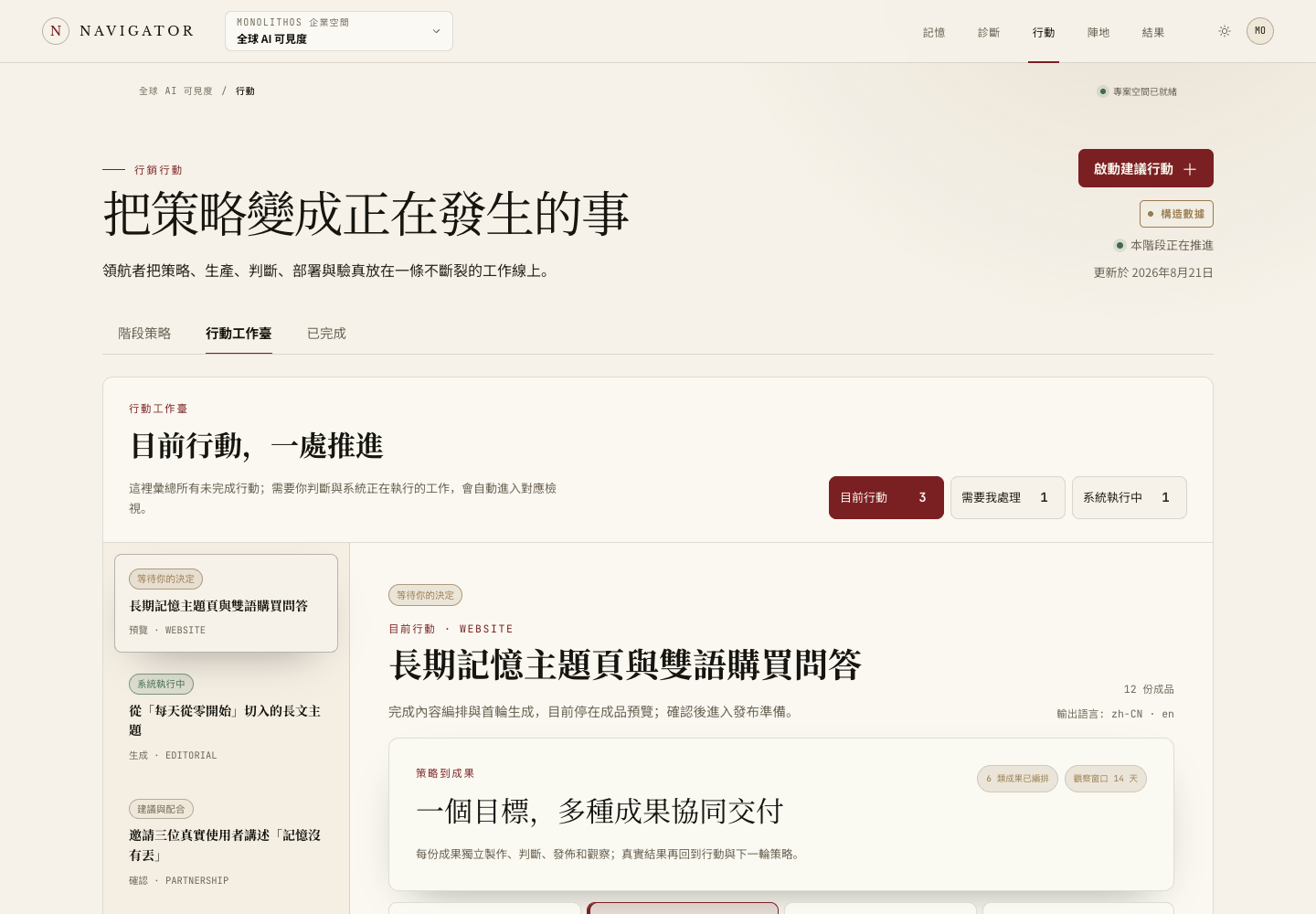Click the 建議與配合 badge in the list

coord(161,809)
